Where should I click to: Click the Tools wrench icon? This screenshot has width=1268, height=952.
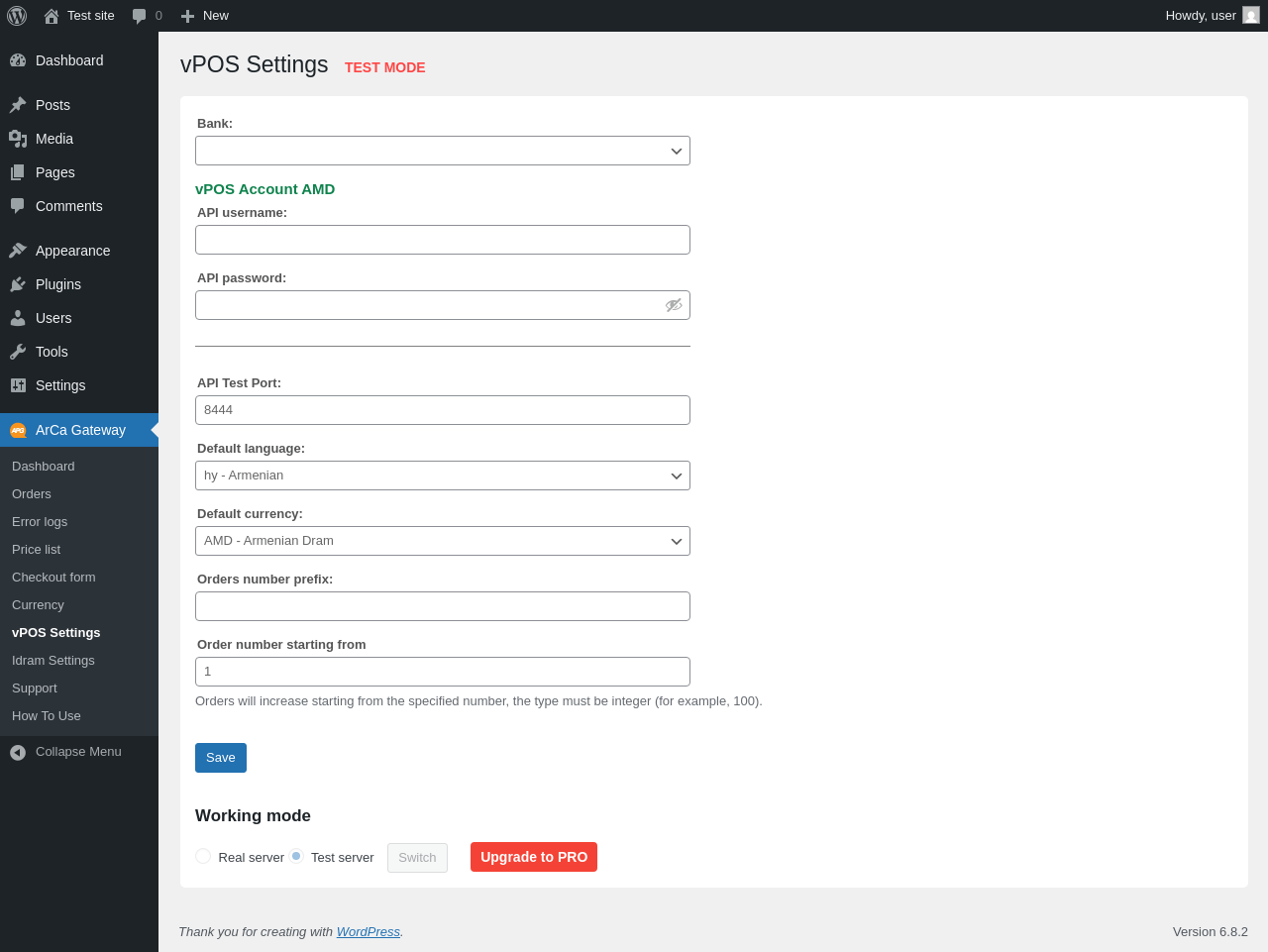(18, 352)
